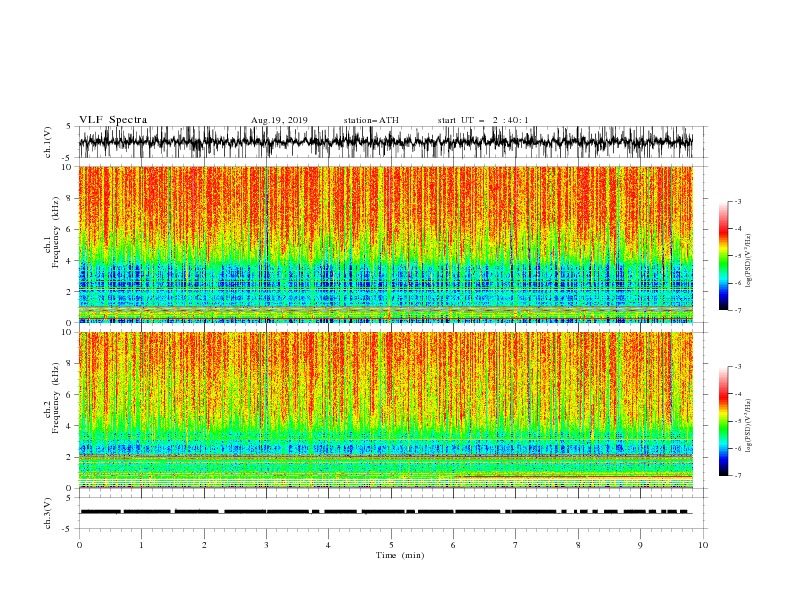The width and height of the screenshot is (792, 612).
Task: Click the "4" kHz tick of ch.2 axis
Action: [69, 426]
